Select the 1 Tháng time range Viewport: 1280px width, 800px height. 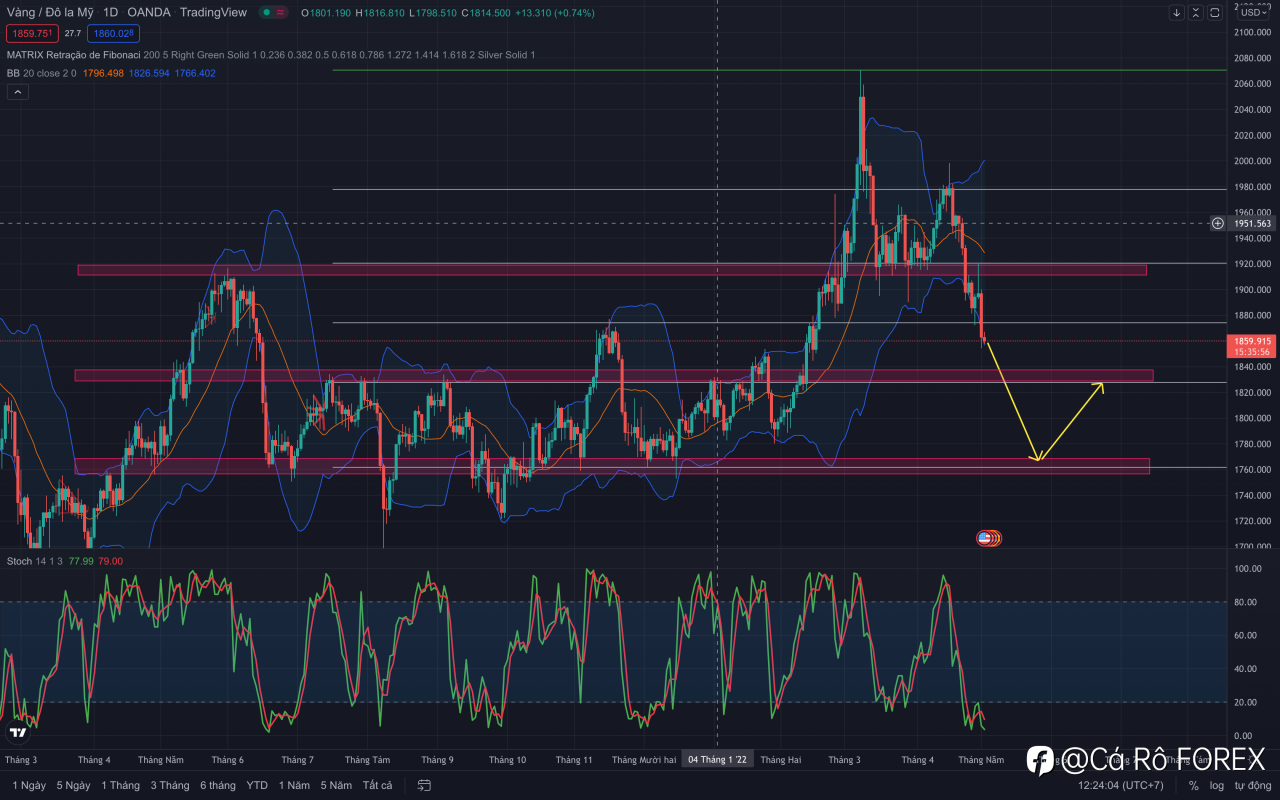(x=120, y=786)
